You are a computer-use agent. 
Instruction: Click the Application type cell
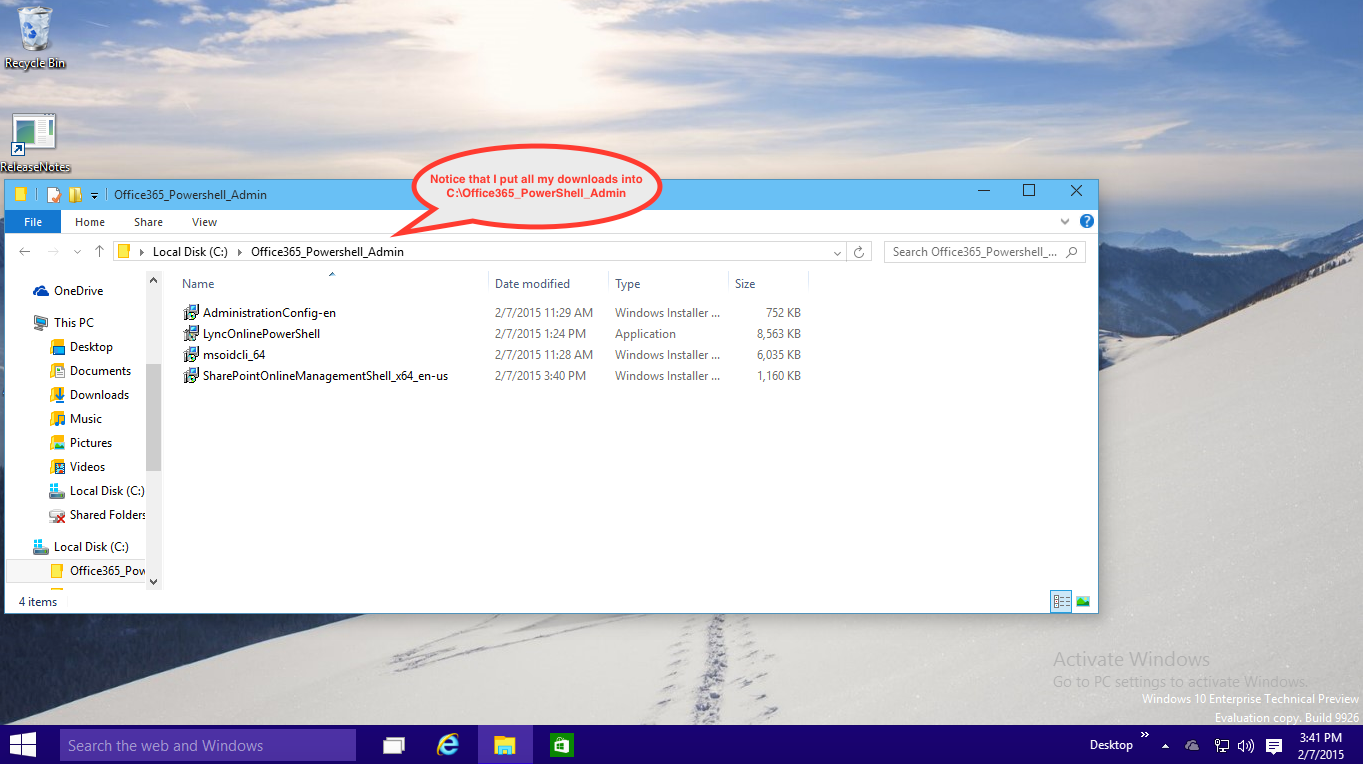coord(645,334)
